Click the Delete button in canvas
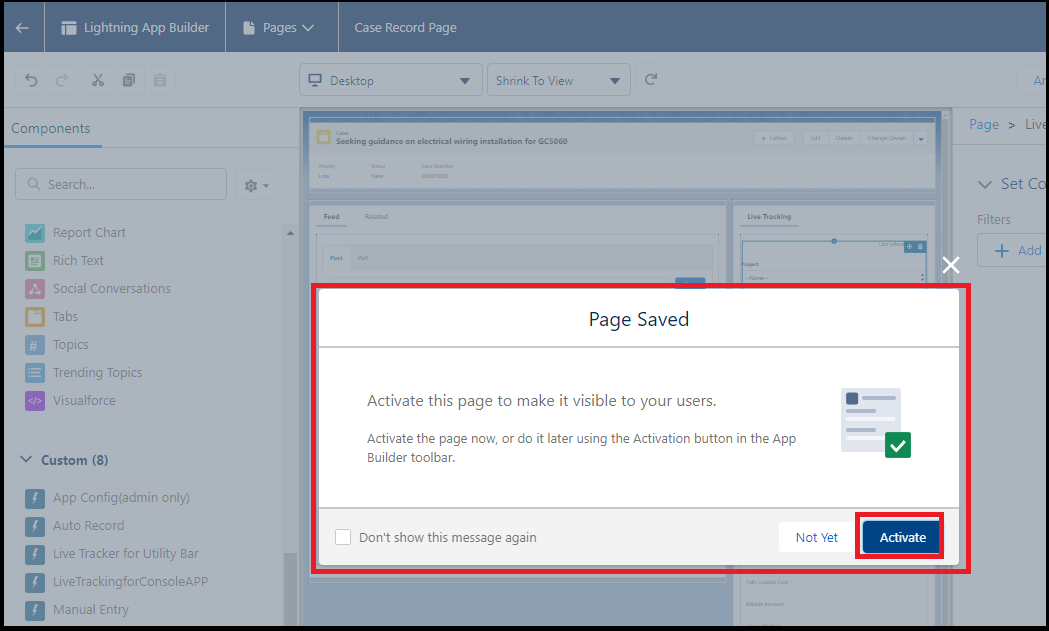The height and width of the screenshot is (631, 1049). click(x=844, y=138)
